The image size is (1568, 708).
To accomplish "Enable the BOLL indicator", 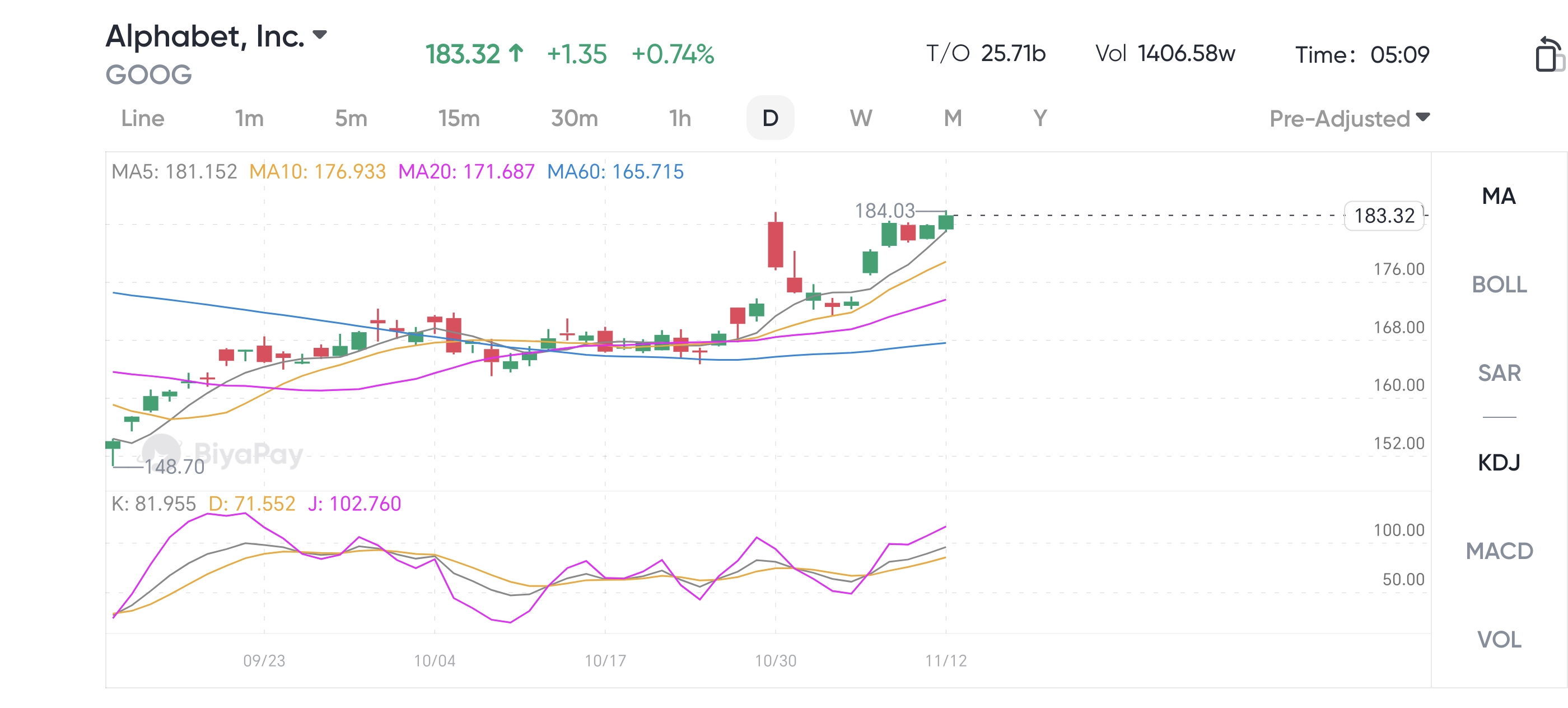I will 1499,285.
